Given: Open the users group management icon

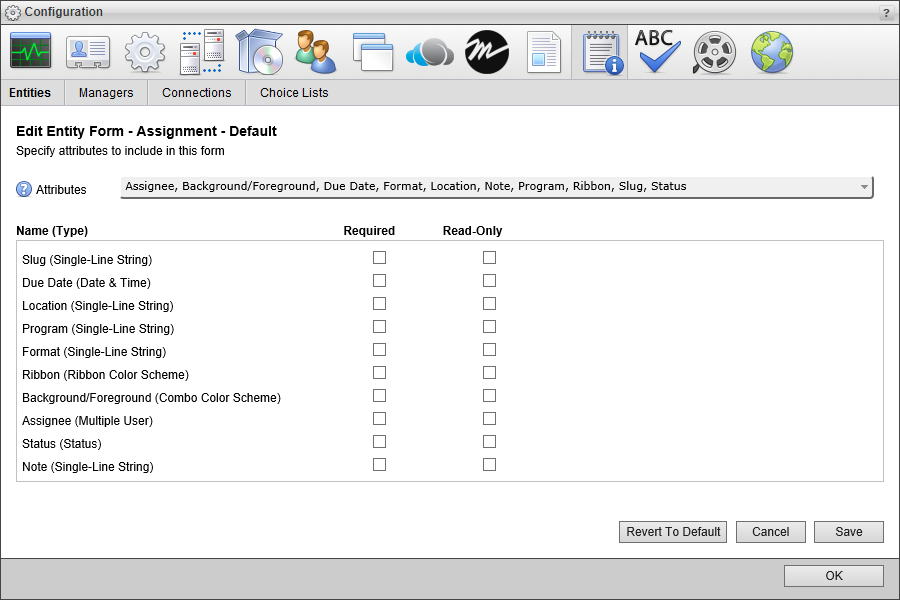Looking at the screenshot, I should [315, 51].
